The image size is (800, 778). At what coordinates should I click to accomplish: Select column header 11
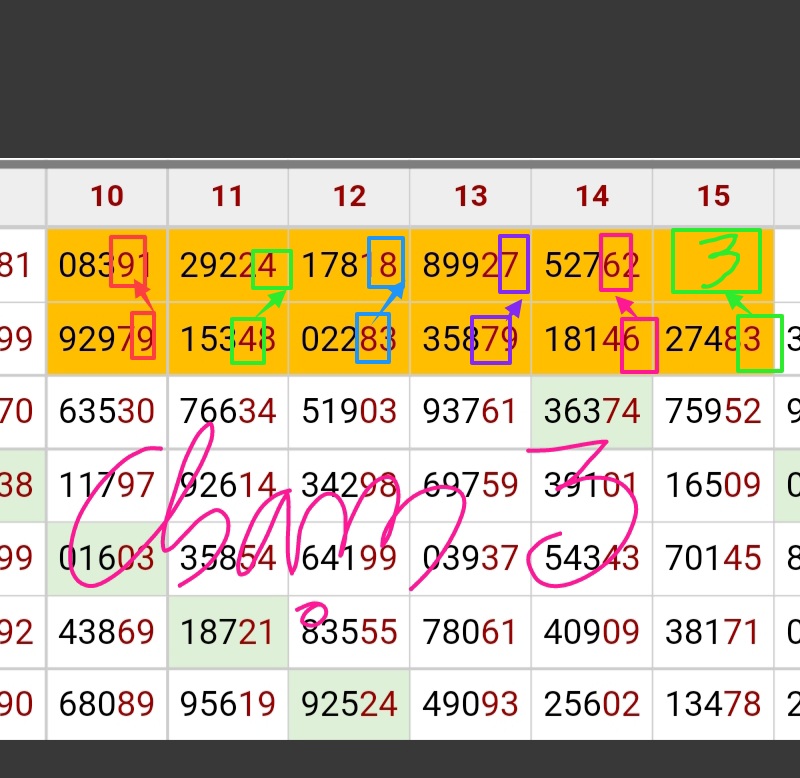tap(228, 196)
